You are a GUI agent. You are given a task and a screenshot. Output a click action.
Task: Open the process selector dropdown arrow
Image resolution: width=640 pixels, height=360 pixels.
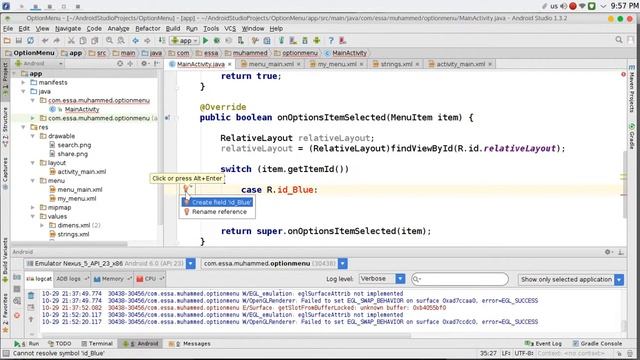coord(343,264)
